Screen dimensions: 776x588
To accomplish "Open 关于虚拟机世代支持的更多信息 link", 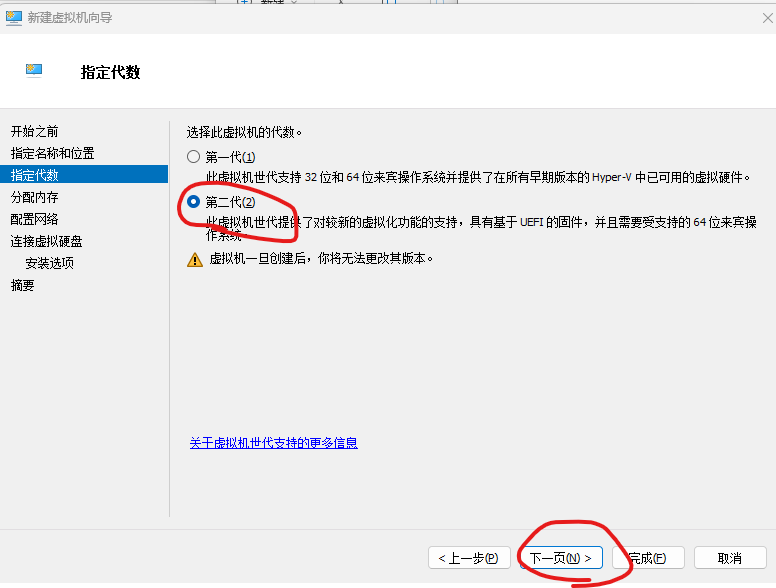I will coord(274,442).
